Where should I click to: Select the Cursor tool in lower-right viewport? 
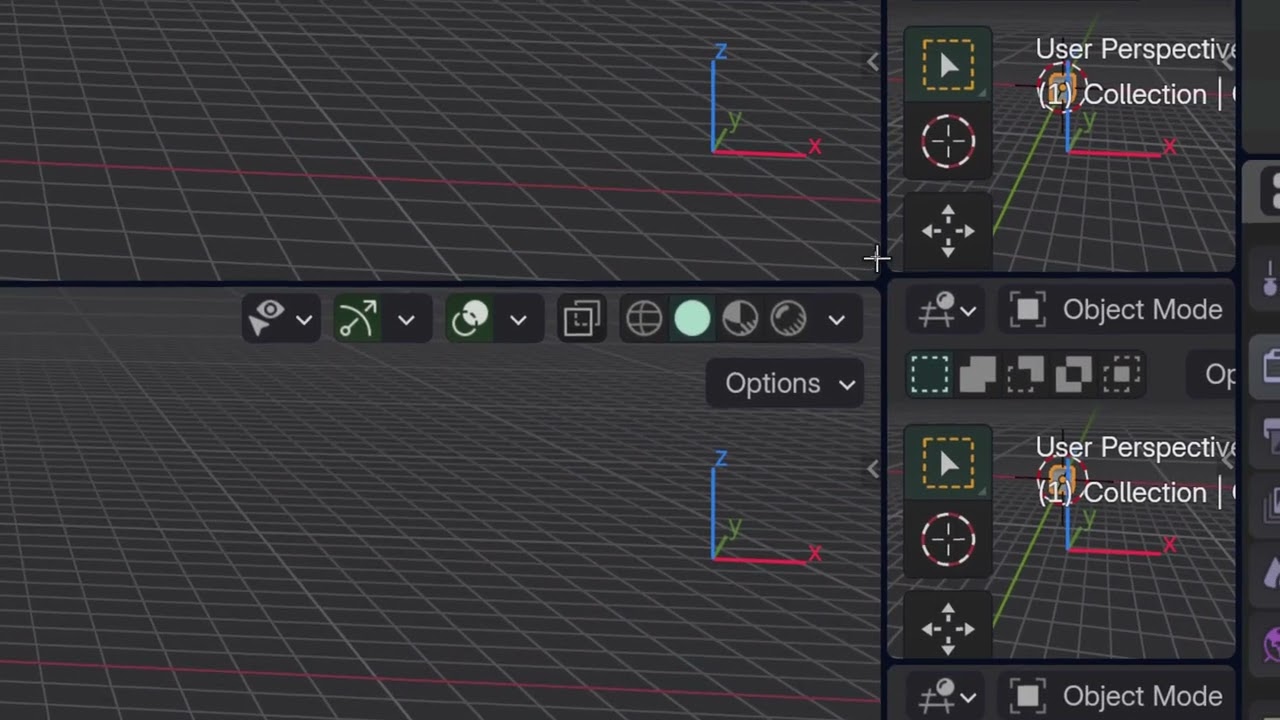(x=948, y=540)
